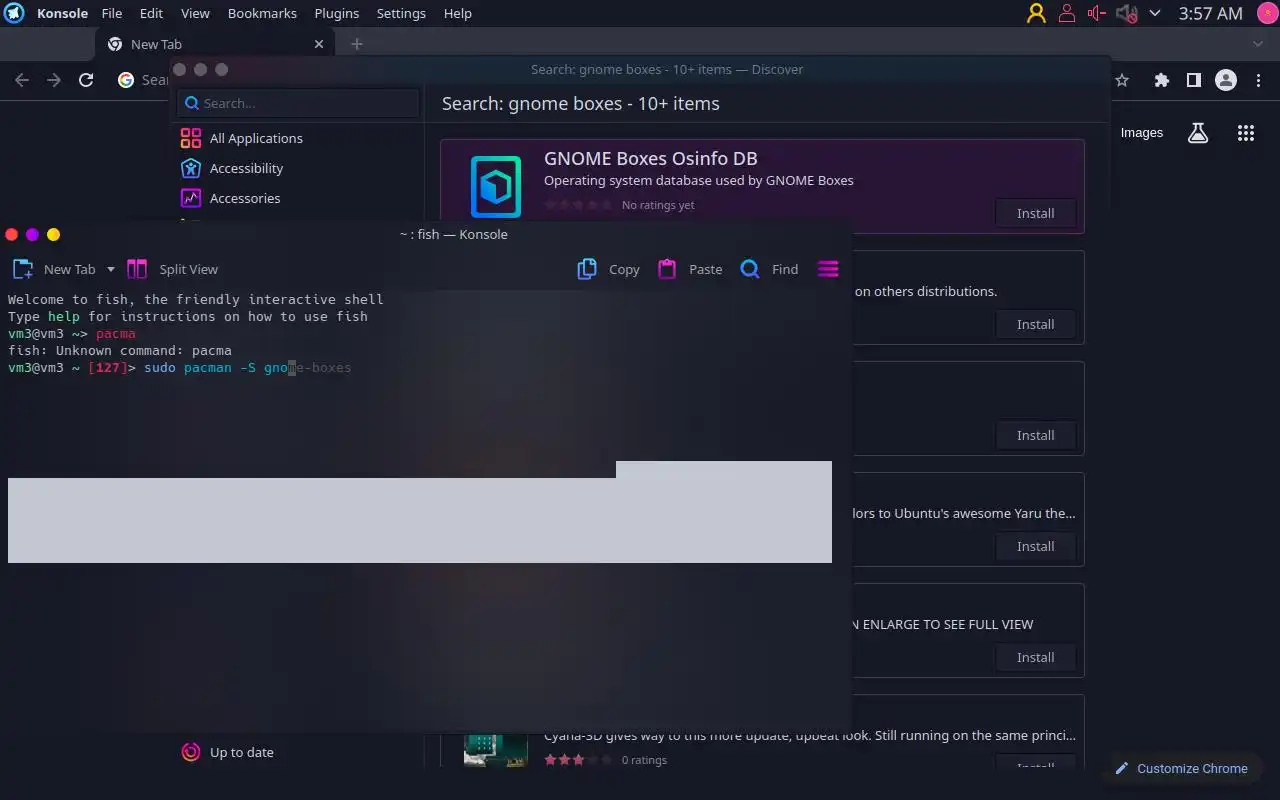Click the Discover title 'Search: gnome boxes - 10+ items'
This screenshot has width=1280, height=800.
[581, 103]
